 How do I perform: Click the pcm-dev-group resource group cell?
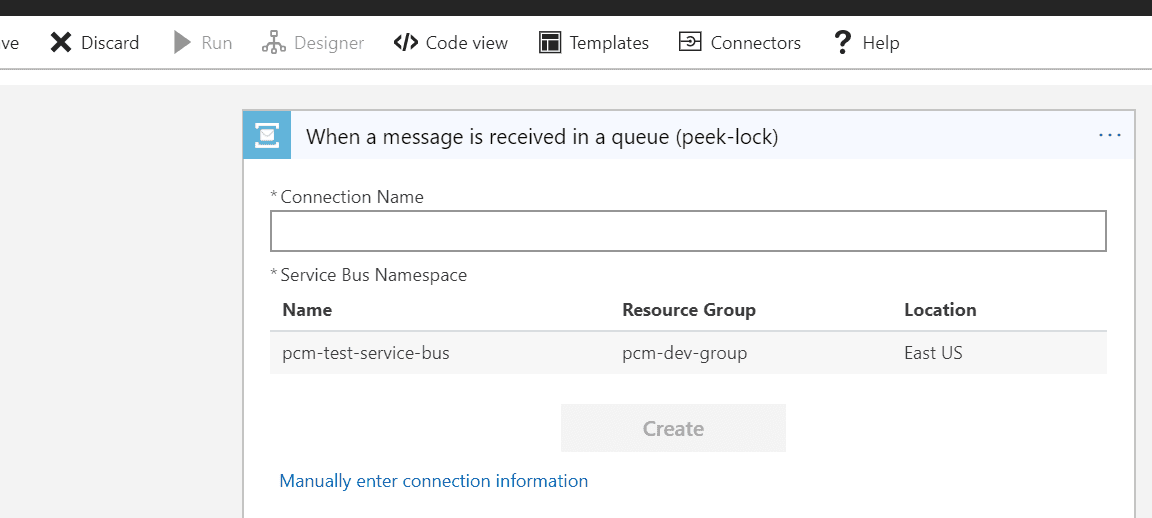pos(685,353)
